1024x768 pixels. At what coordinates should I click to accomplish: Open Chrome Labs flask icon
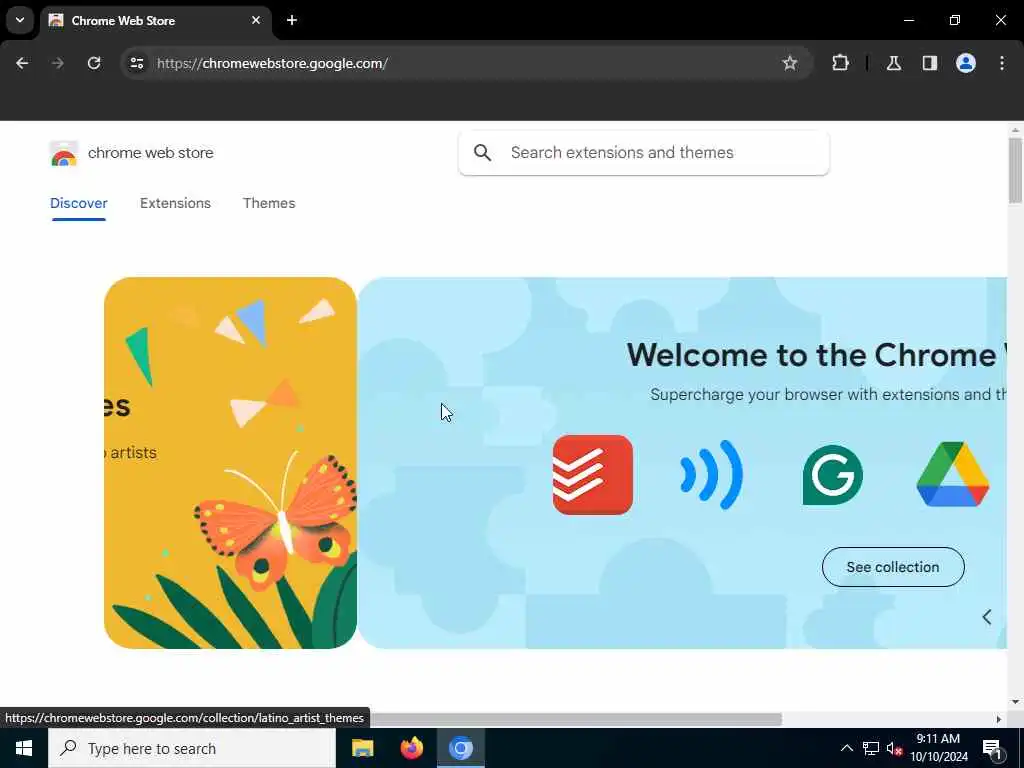(x=893, y=63)
